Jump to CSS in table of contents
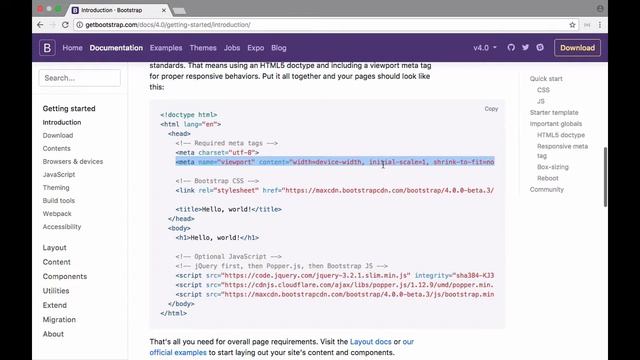The image size is (640, 360). [543, 90]
